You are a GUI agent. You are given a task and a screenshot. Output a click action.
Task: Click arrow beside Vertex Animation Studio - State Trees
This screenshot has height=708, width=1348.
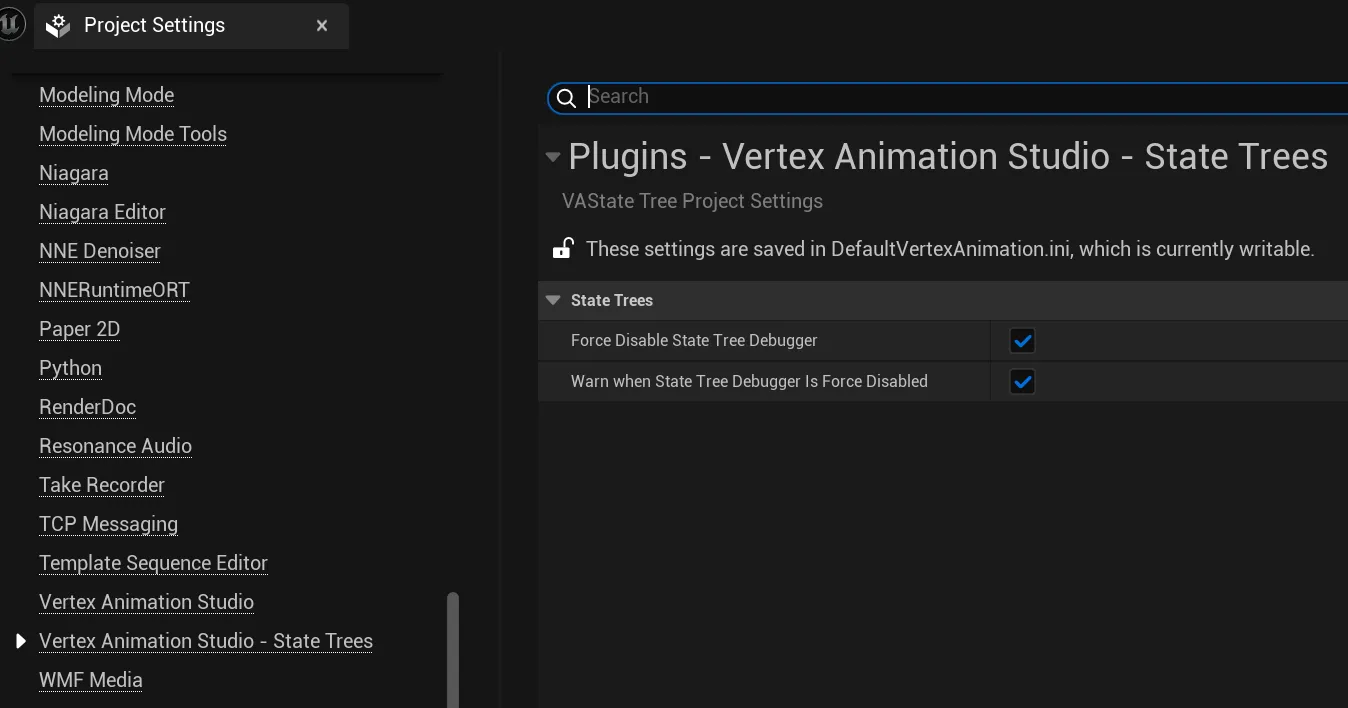(20, 641)
